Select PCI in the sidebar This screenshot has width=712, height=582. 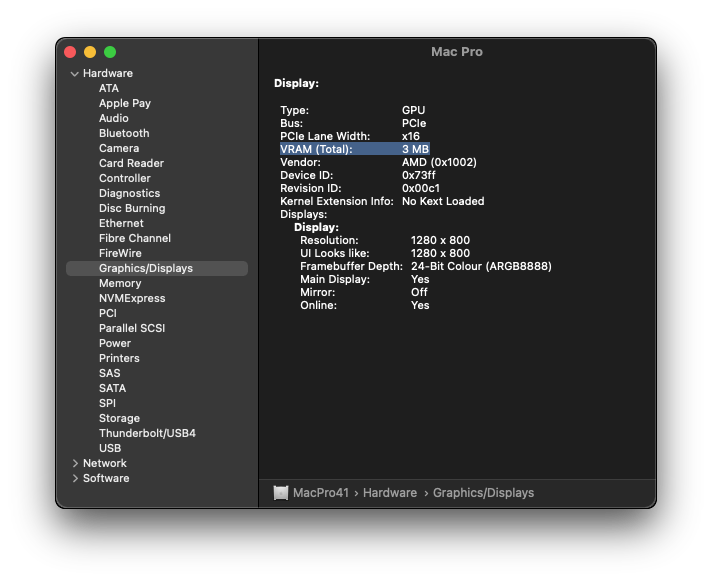click(x=108, y=313)
